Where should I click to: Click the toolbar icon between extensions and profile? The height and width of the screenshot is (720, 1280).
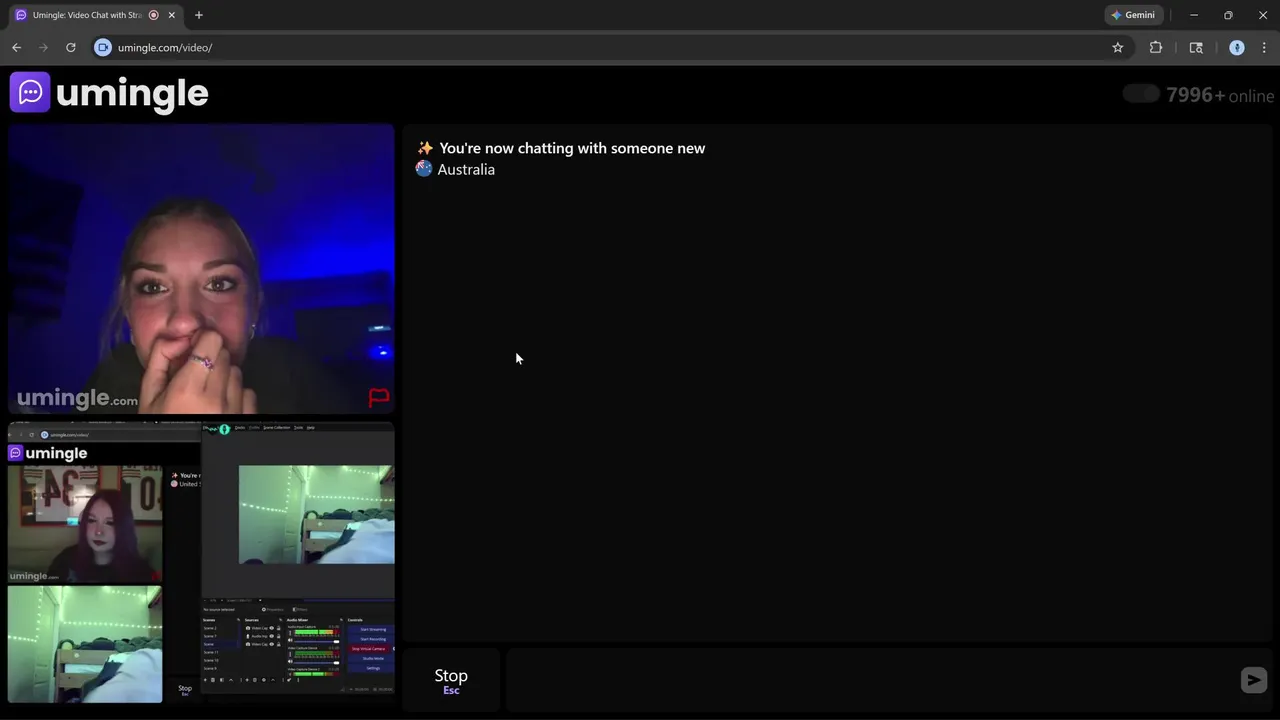(1196, 47)
